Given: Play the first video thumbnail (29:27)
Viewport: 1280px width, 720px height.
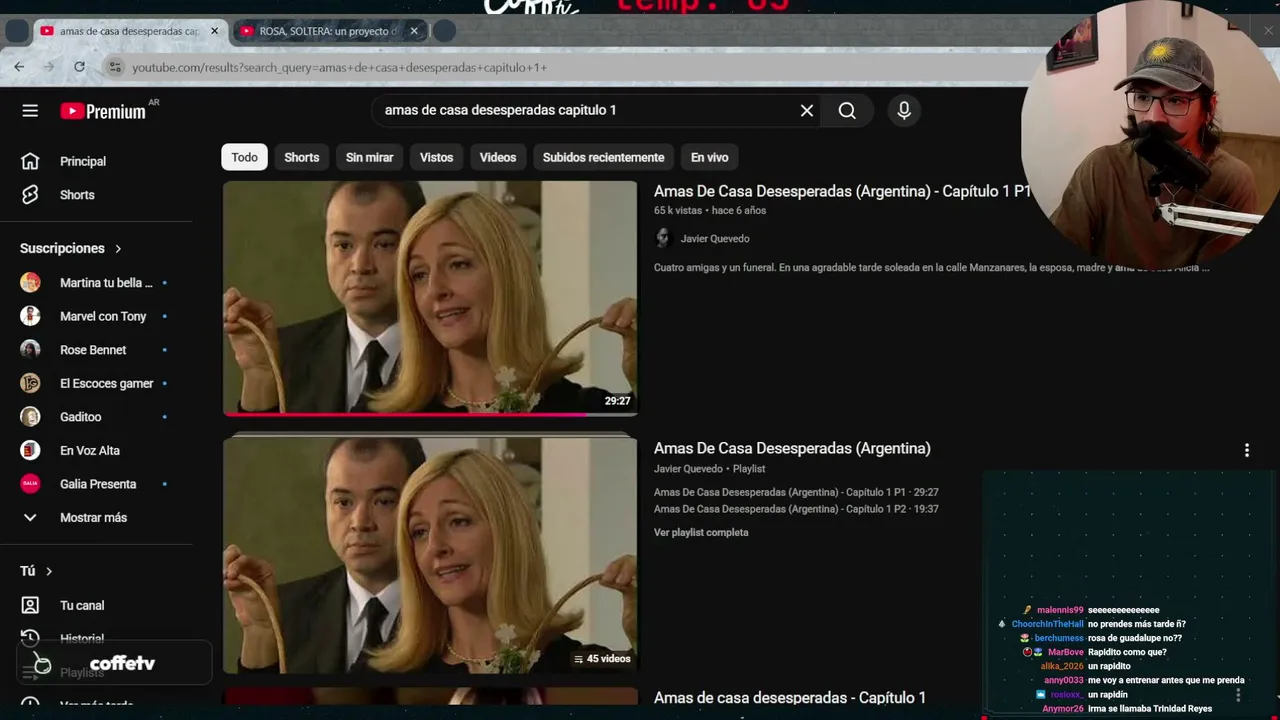Looking at the screenshot, I should 430,298.
